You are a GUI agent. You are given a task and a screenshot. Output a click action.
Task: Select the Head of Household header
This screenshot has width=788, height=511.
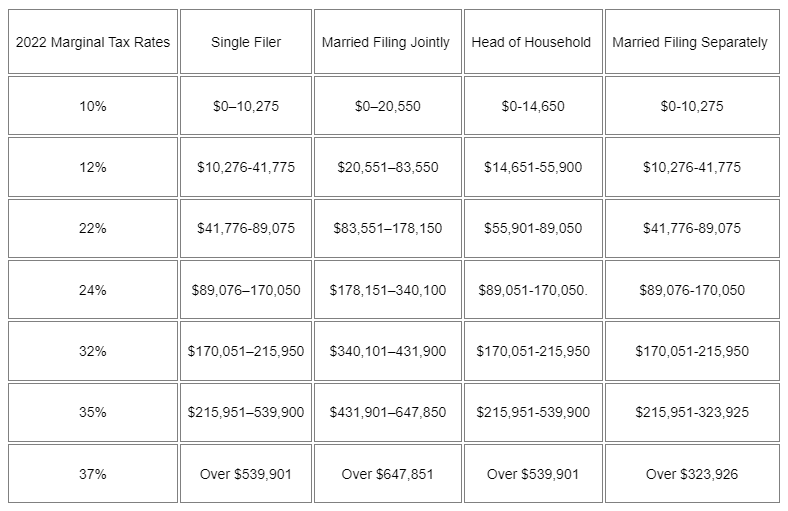pos(532,43)
